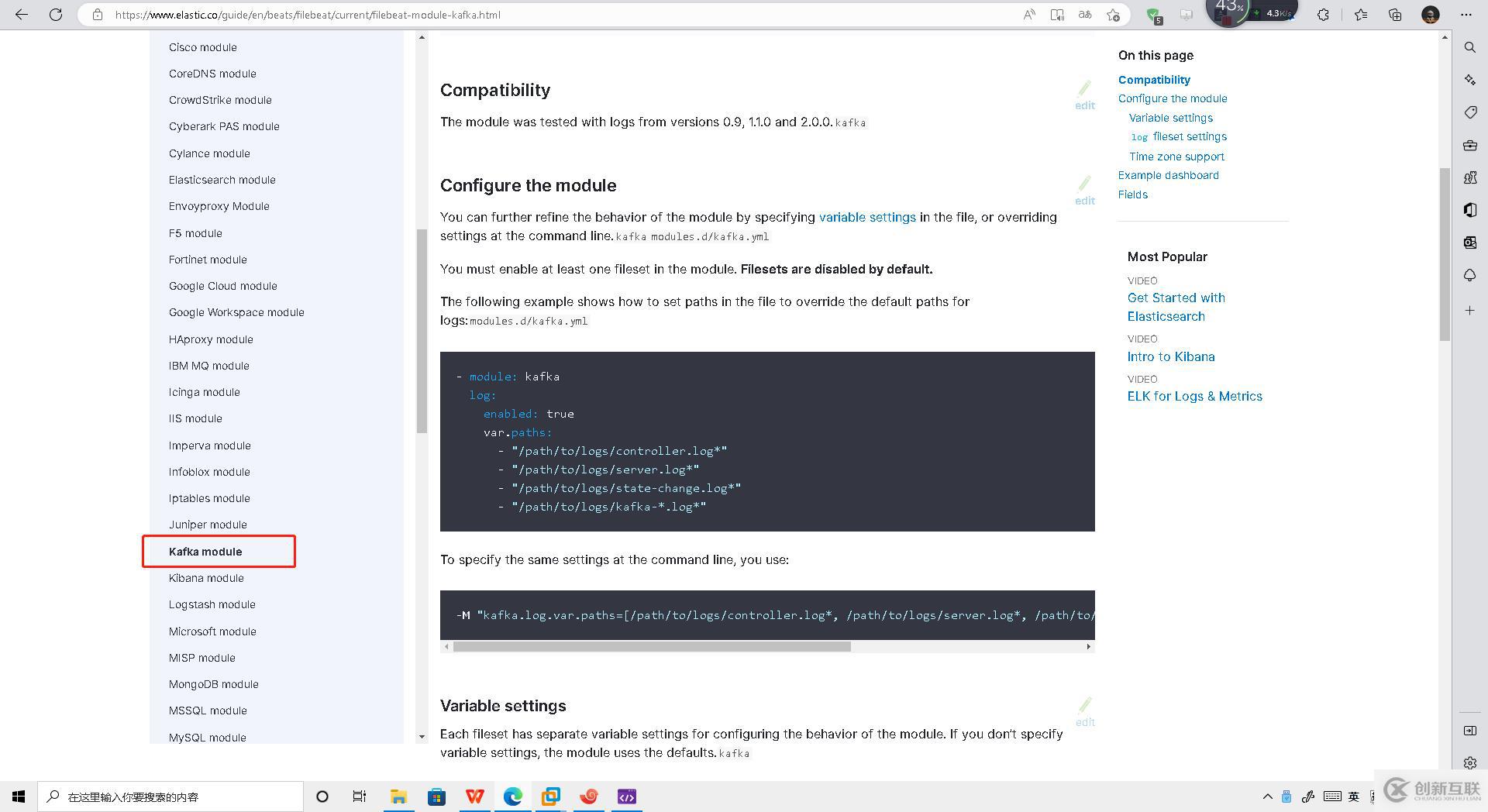Open browser Extensions menu

coord(1323,15)
